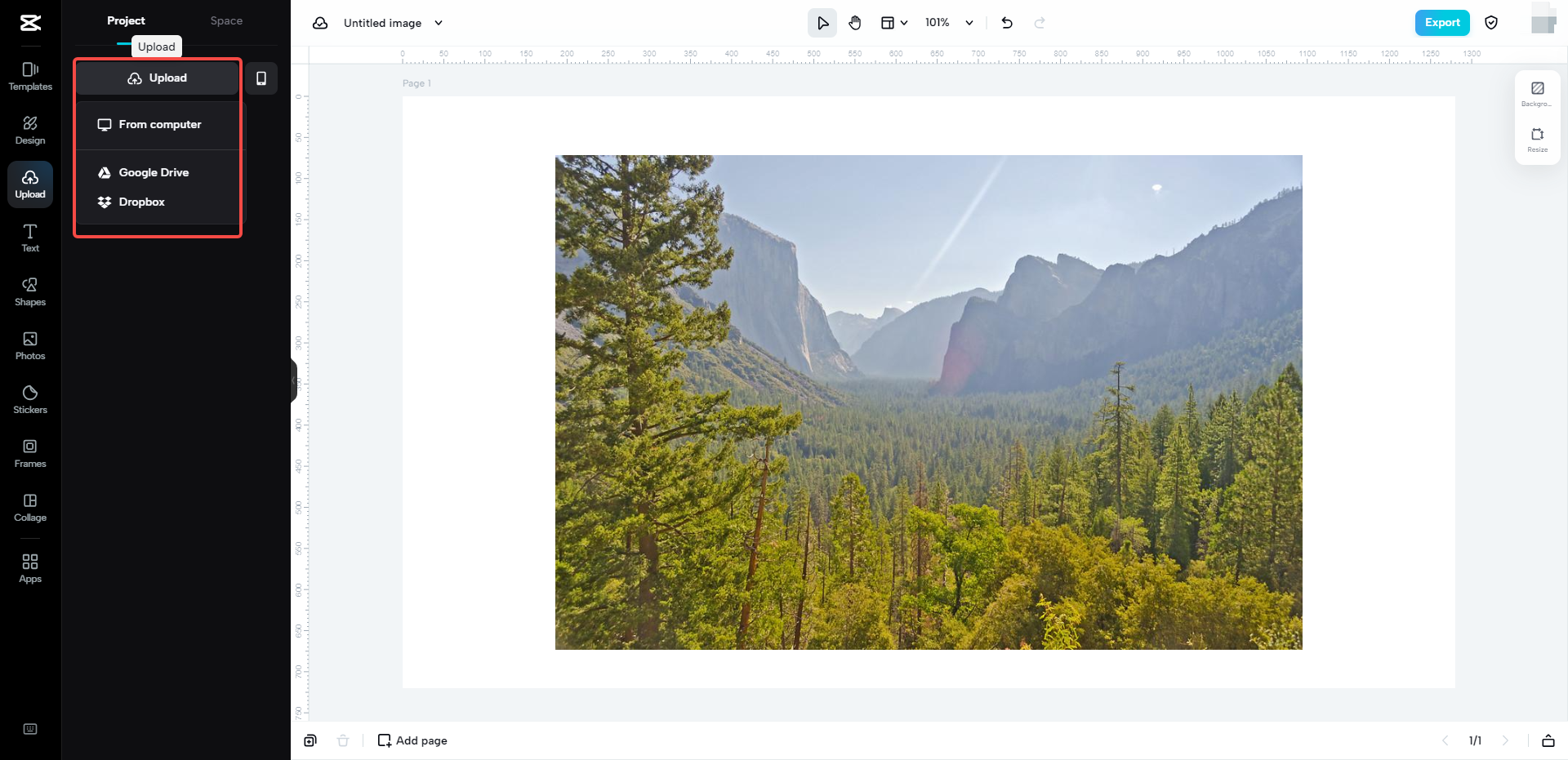Open the Shapes panel
This screenshot has width=1568, height=760.
30,292
